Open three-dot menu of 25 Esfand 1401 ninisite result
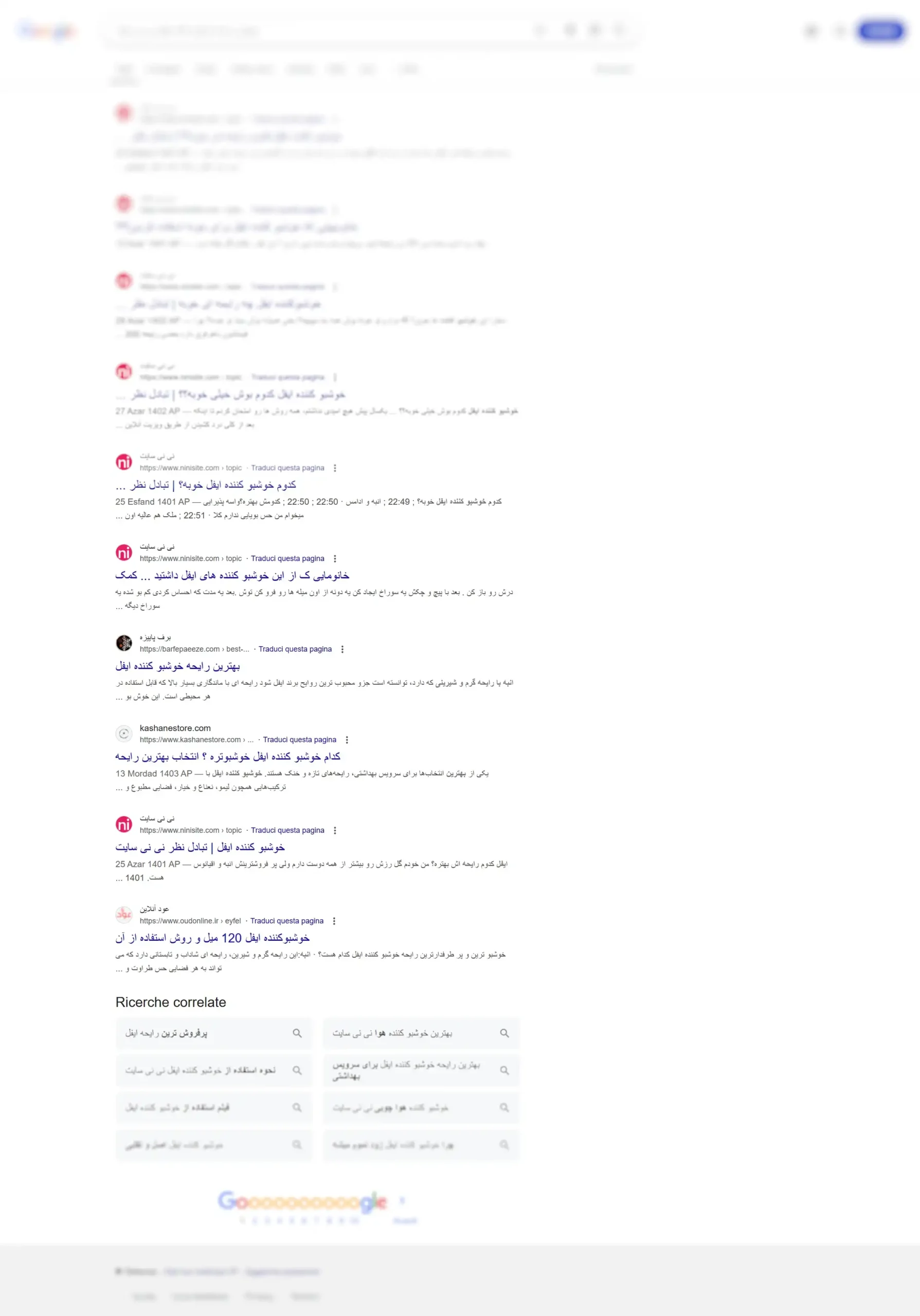The image size is (920, 1316). (x=335, y=468)
